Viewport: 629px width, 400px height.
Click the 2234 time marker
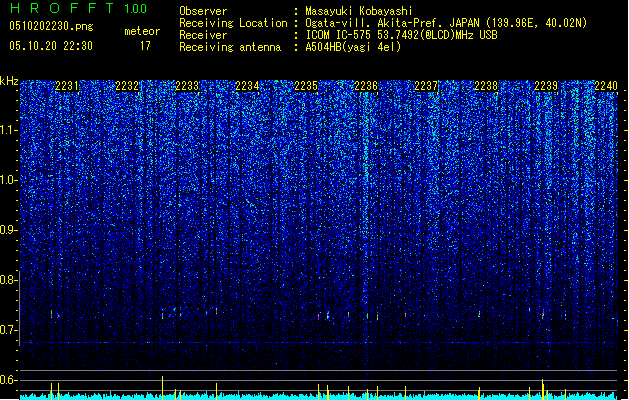247,86
